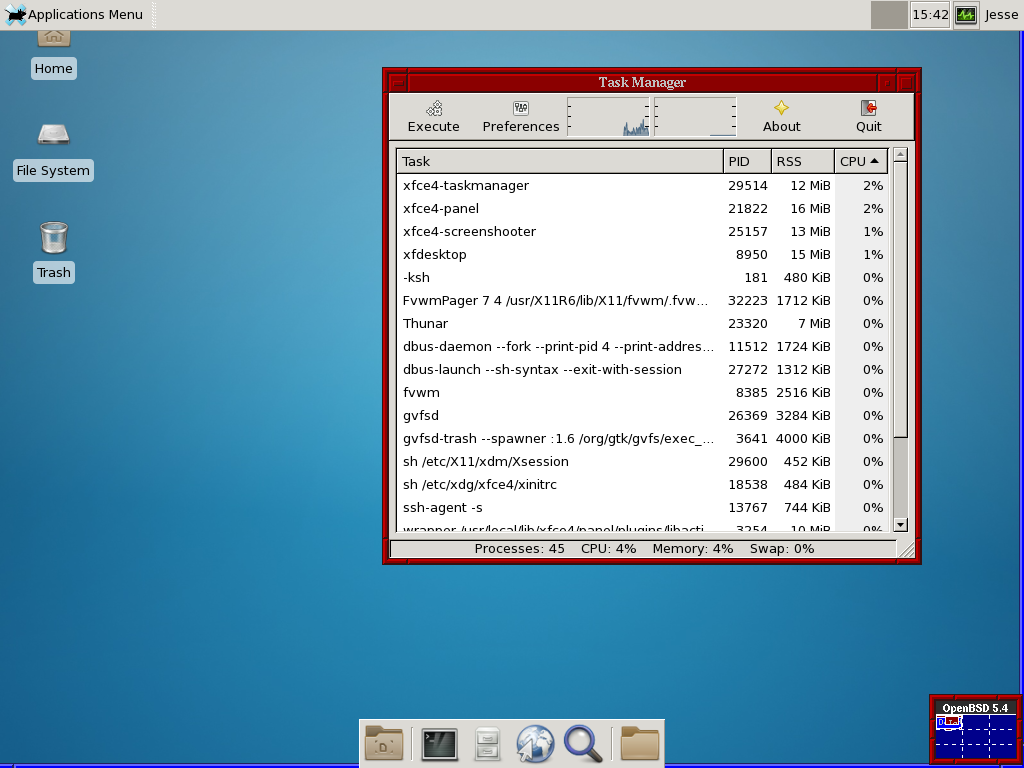The image size is (1024, 768).
Task: Click the 15:42 panel clock
Action: (930, 14)
